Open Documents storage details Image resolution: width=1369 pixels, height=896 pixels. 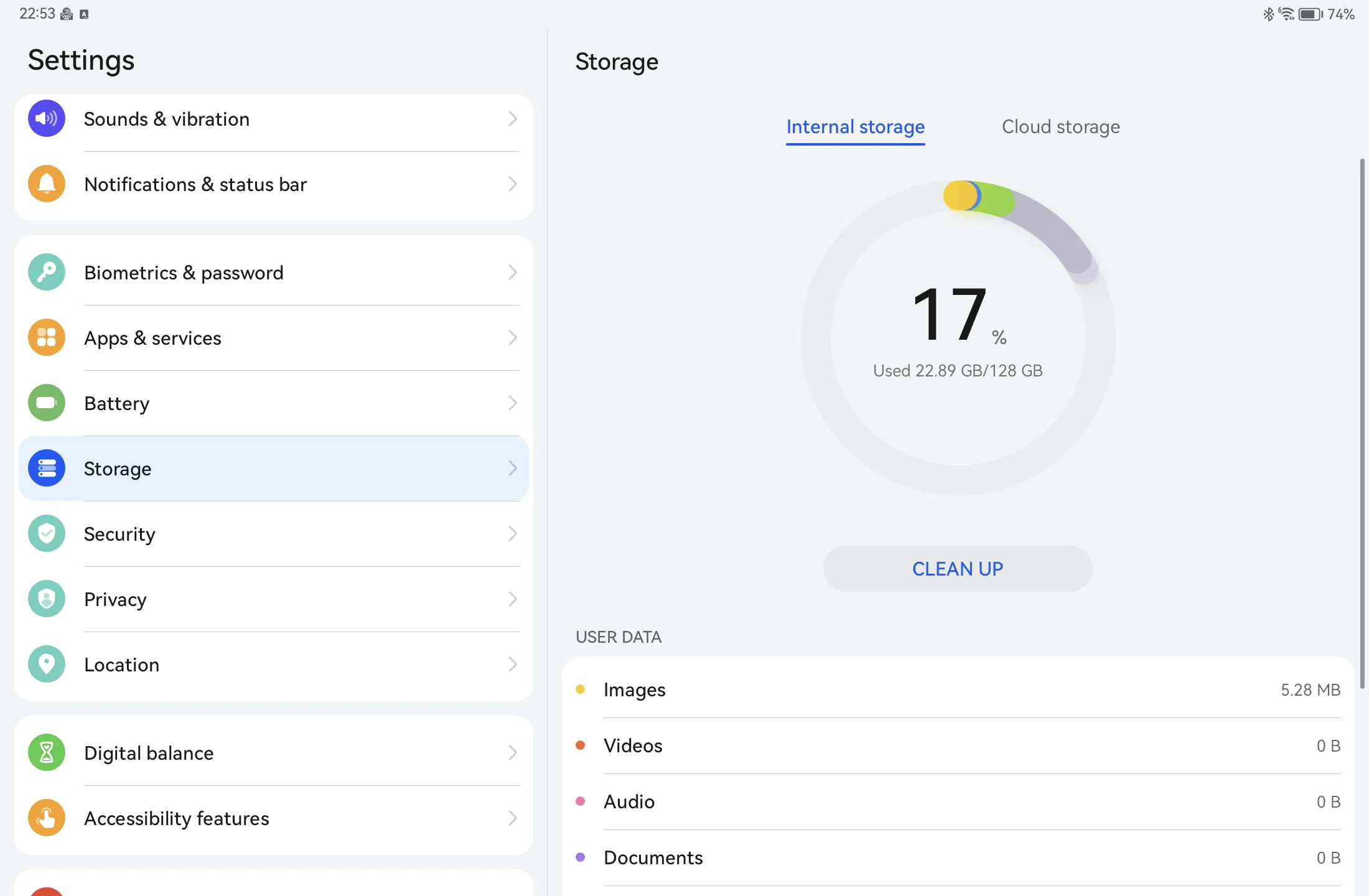tap(958, 857)
